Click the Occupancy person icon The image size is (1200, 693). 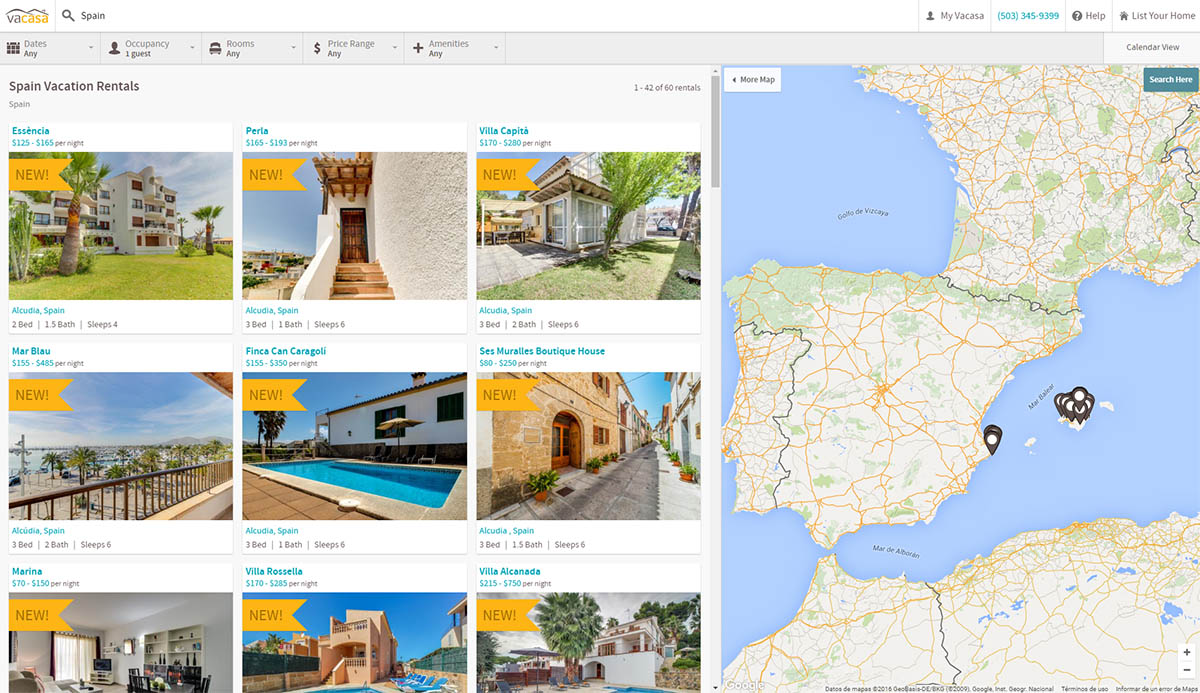click(114, 48)
